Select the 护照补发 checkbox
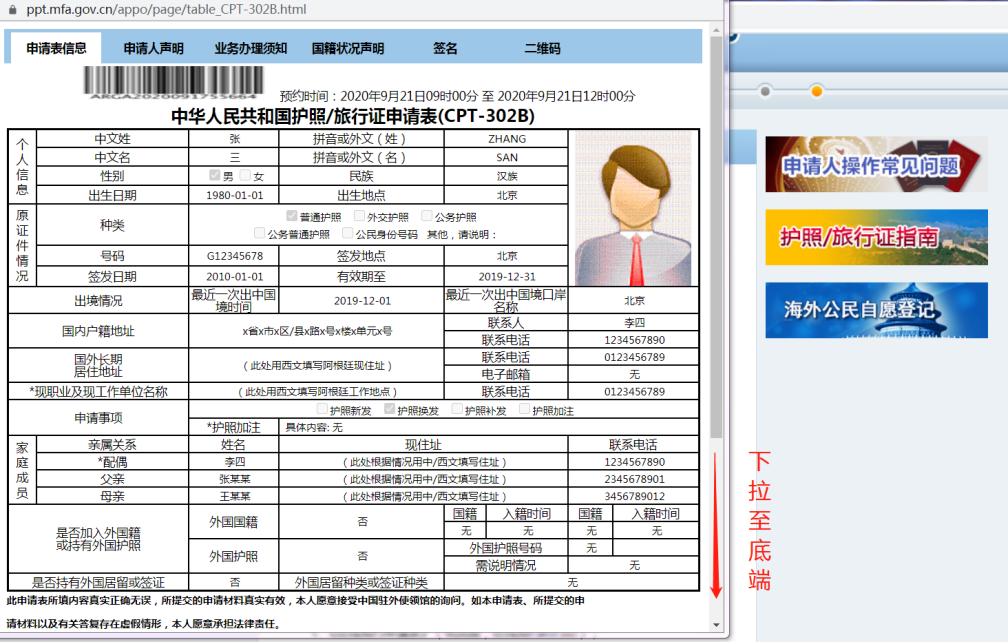This screenshot has width=1008, height=642. click(457, 409)
